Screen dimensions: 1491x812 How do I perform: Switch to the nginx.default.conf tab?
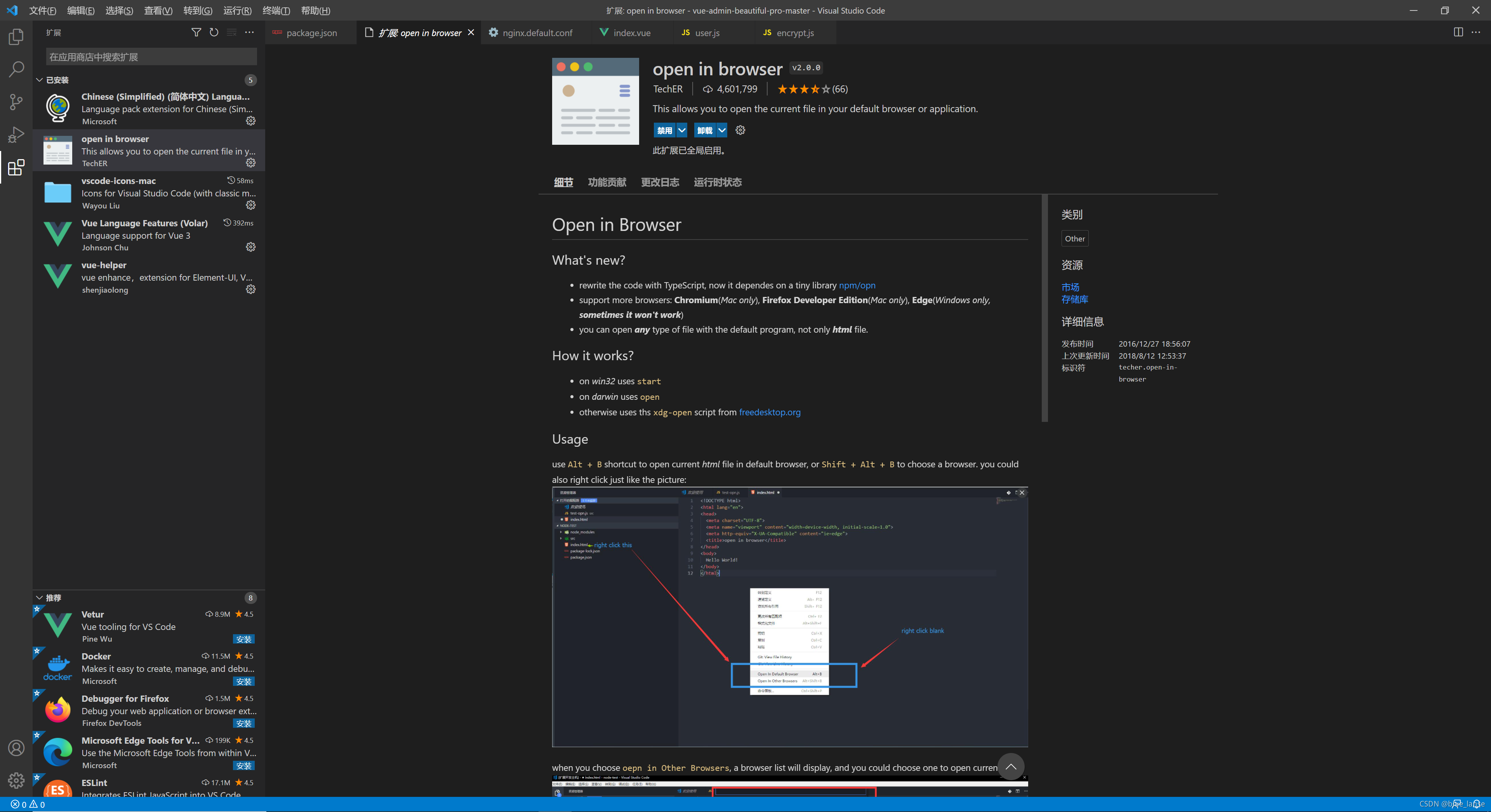tap(537, 33)
